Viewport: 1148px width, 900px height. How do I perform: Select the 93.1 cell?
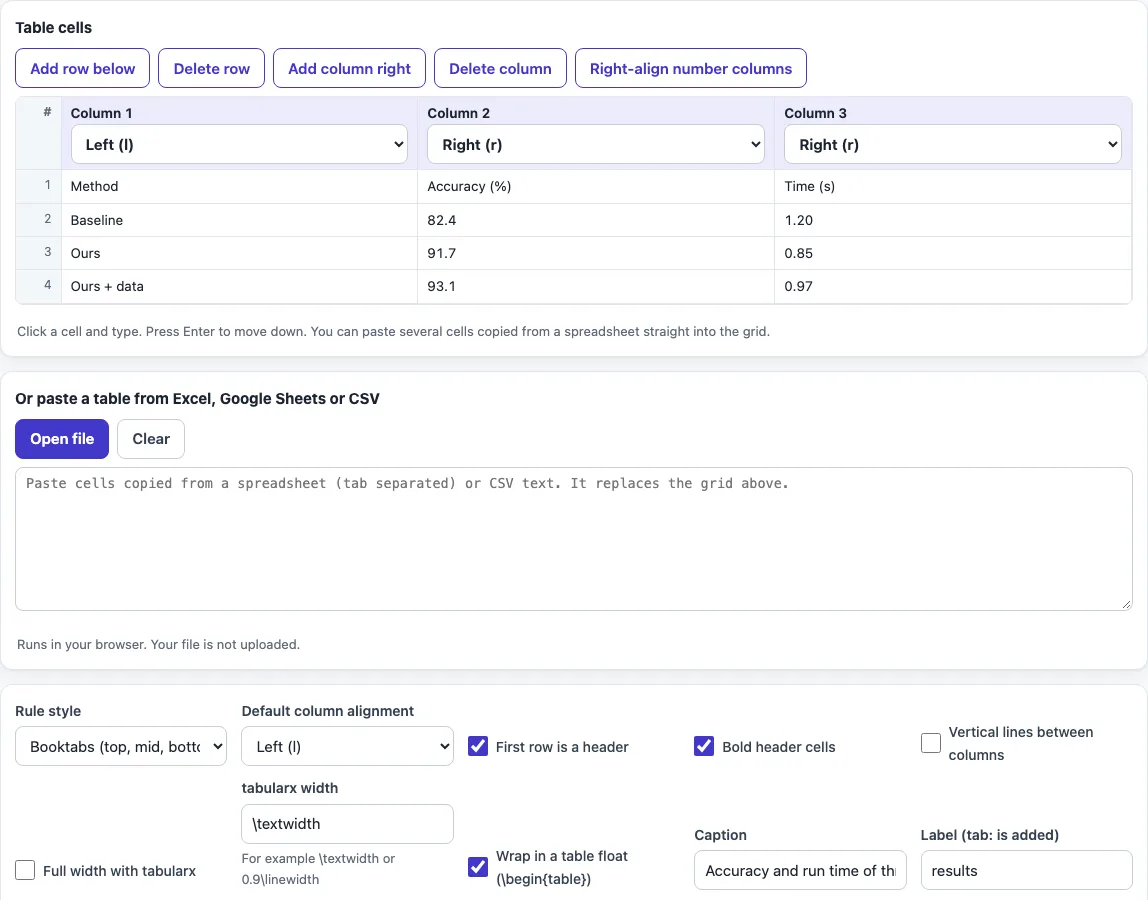click(596, 286)
